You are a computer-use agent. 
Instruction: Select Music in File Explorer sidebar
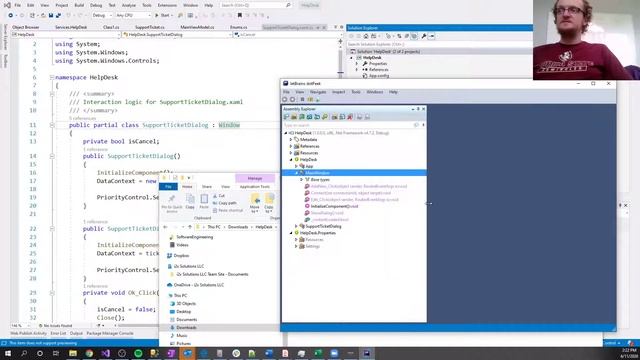(x=182, y=336)
